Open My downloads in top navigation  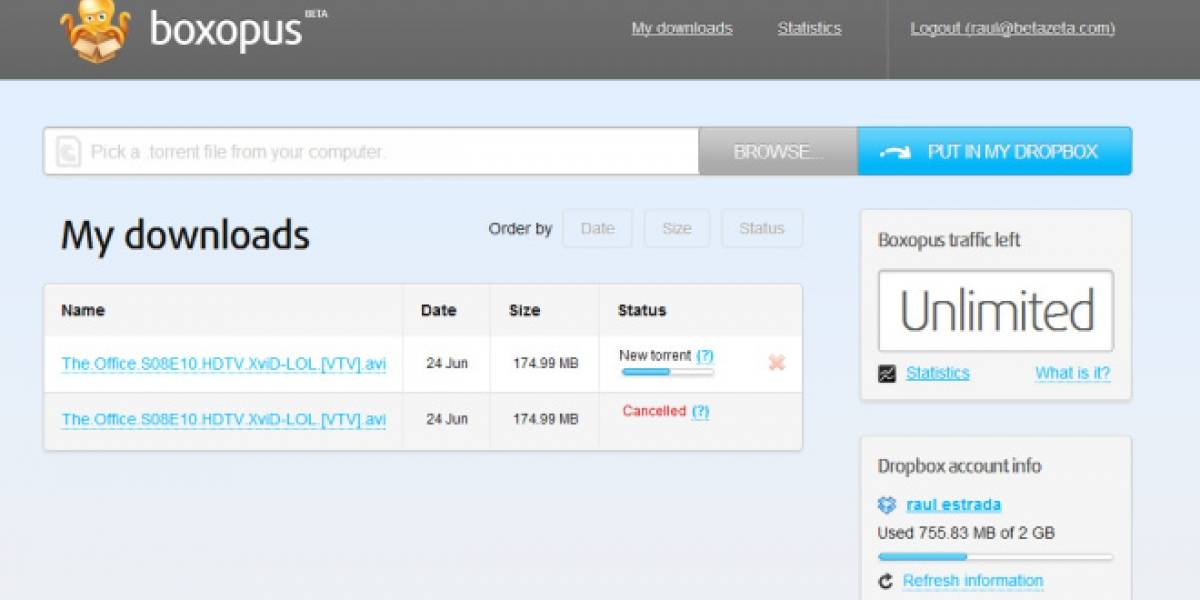(x=682, y=28)
